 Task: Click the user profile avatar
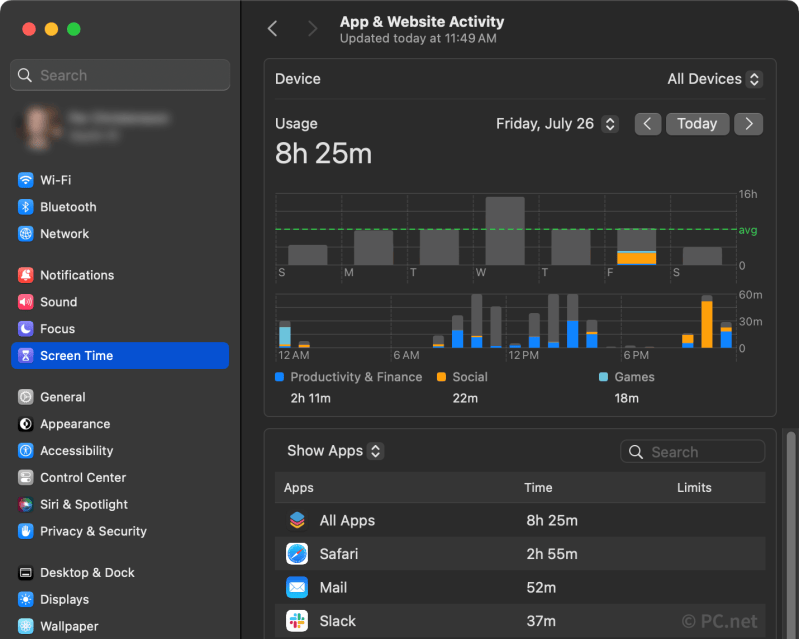(x=37, y=127)
